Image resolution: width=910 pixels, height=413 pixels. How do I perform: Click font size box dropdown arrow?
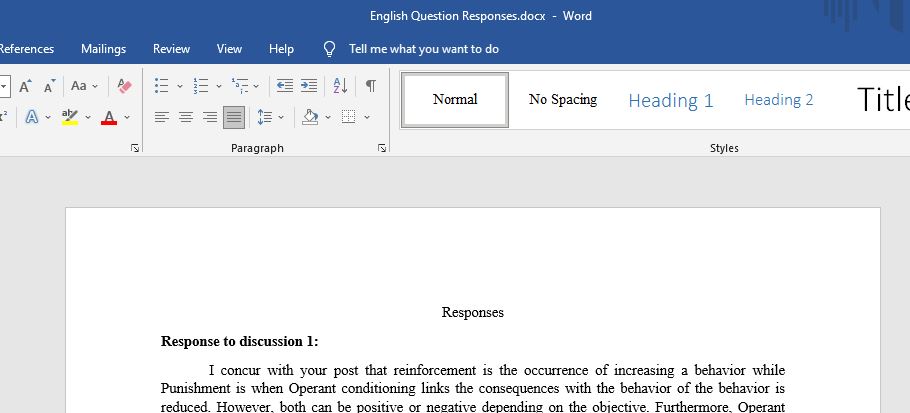point(5,86)
